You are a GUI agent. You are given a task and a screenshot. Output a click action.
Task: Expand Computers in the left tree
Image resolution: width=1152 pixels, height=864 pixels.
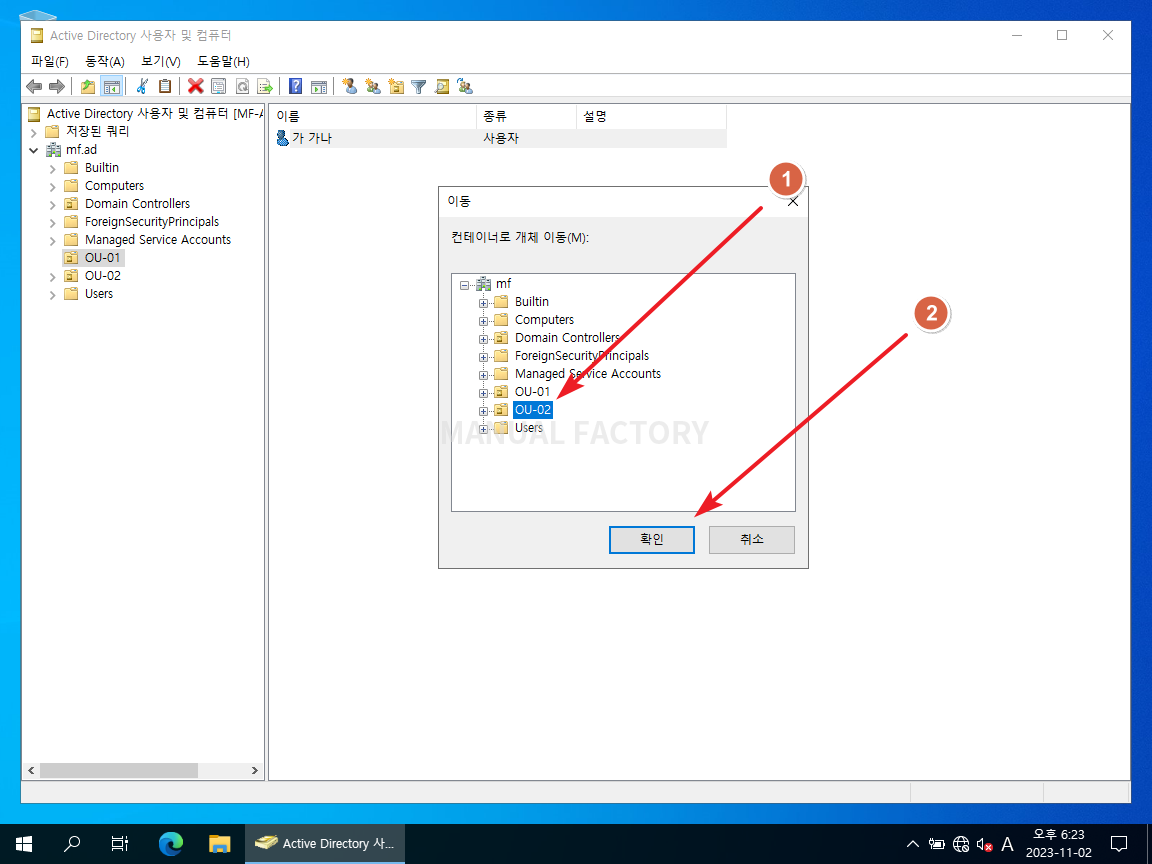52,187
